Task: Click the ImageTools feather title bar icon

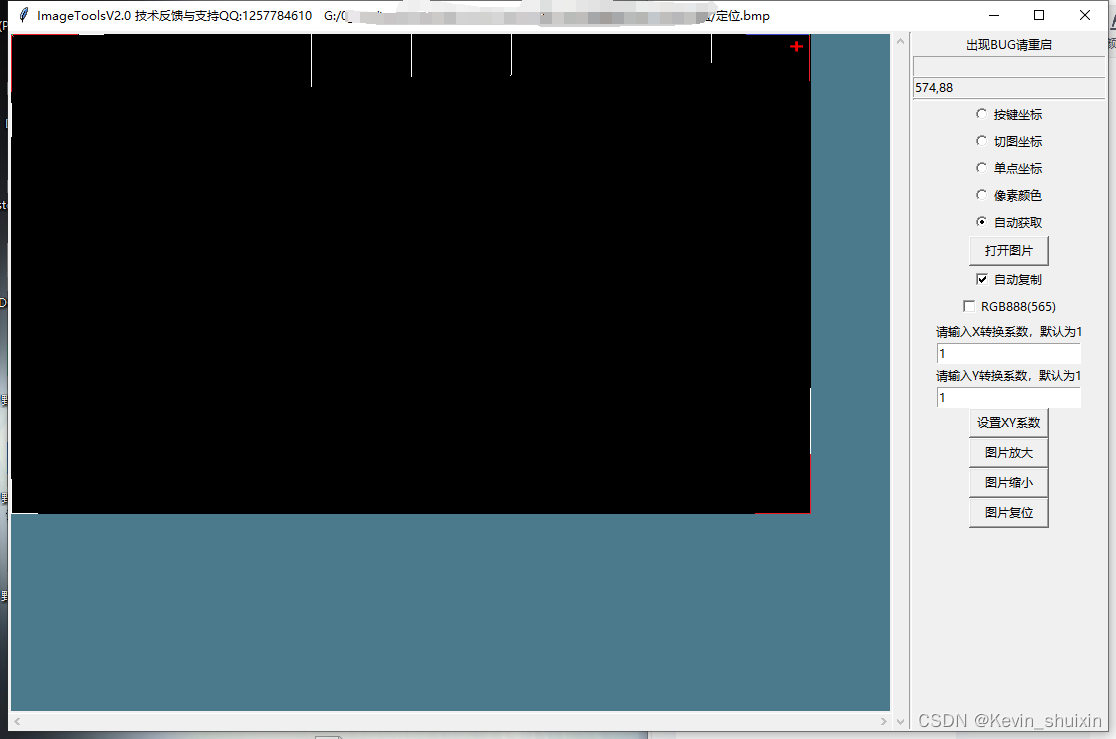Action: 23,15
